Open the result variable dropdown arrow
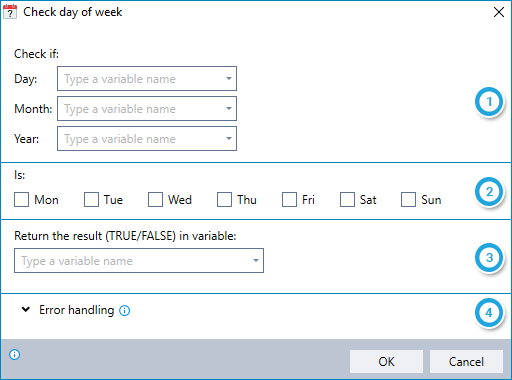512x380 pixels. [256, 260]
